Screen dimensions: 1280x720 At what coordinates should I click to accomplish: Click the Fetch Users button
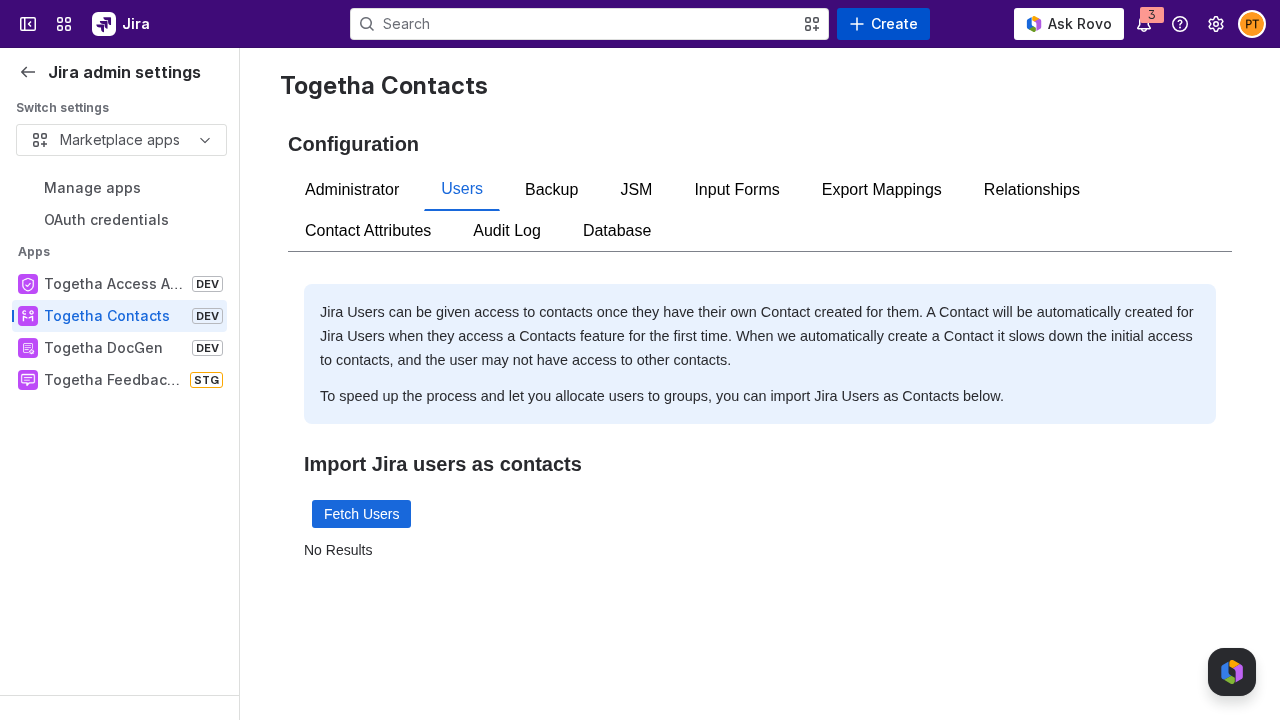point(361,514)
